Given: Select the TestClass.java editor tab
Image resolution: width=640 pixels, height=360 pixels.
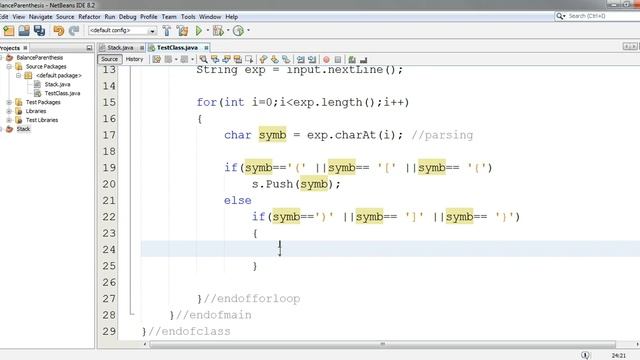Looking at the screenshot, I should click(177, 48).
